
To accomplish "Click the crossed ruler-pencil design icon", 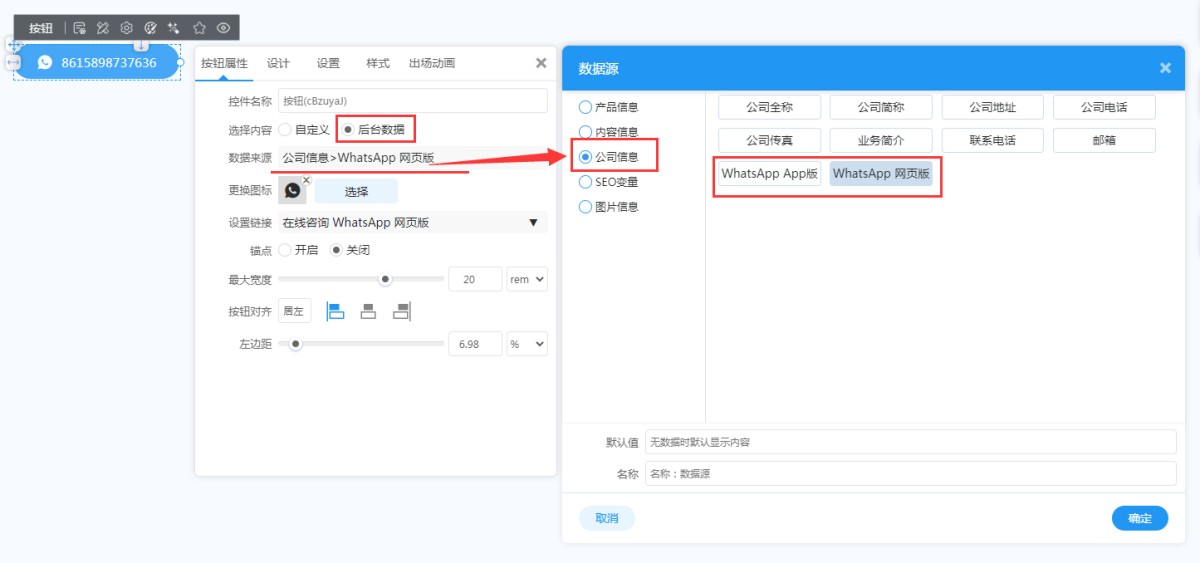I will coord(102,28).
